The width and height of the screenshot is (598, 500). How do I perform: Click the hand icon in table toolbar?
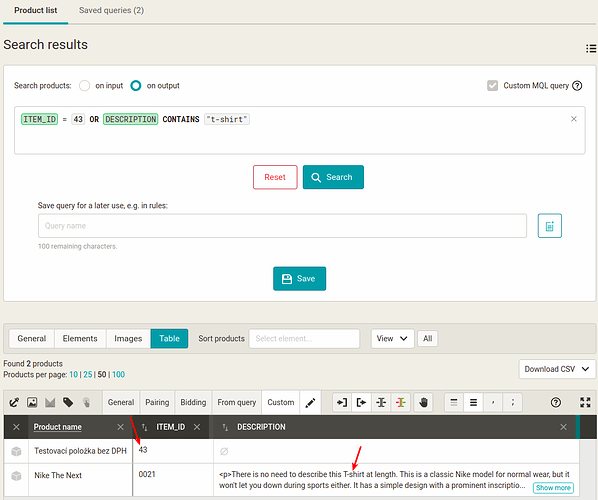click(423, 402)
